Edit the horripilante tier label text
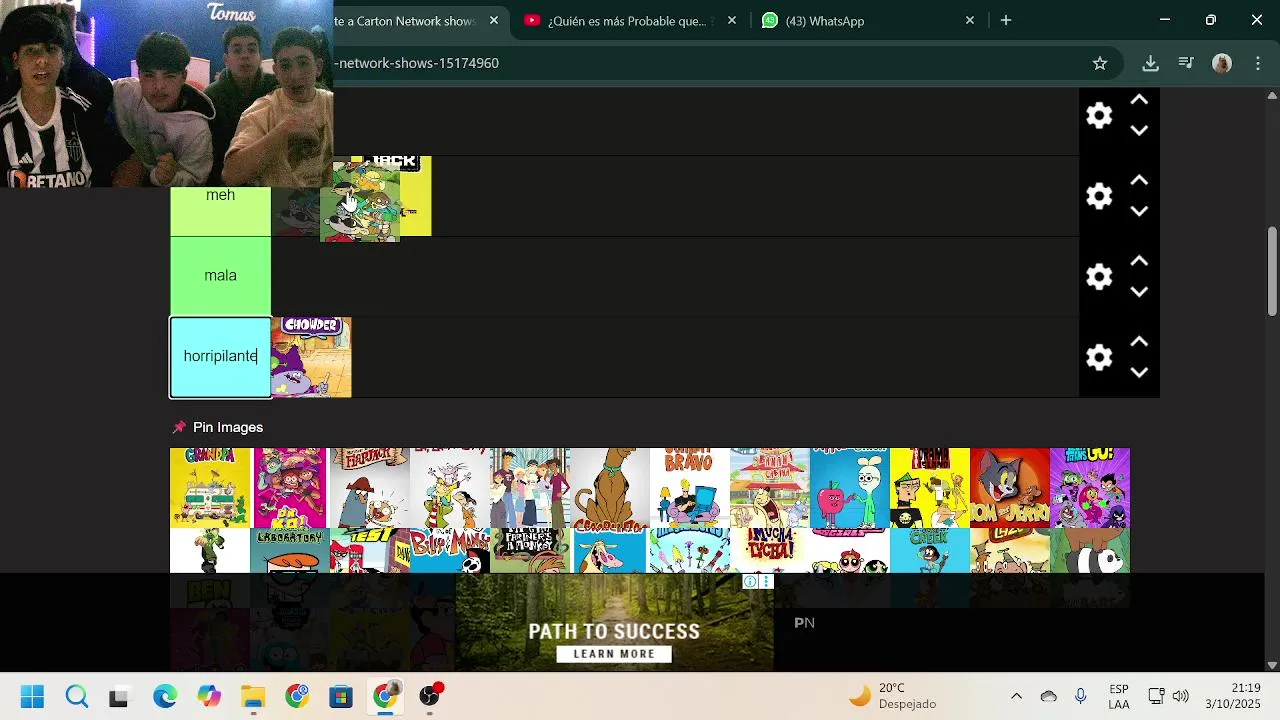The width and height of the screenshot is (1280, 720). [220, 357]
